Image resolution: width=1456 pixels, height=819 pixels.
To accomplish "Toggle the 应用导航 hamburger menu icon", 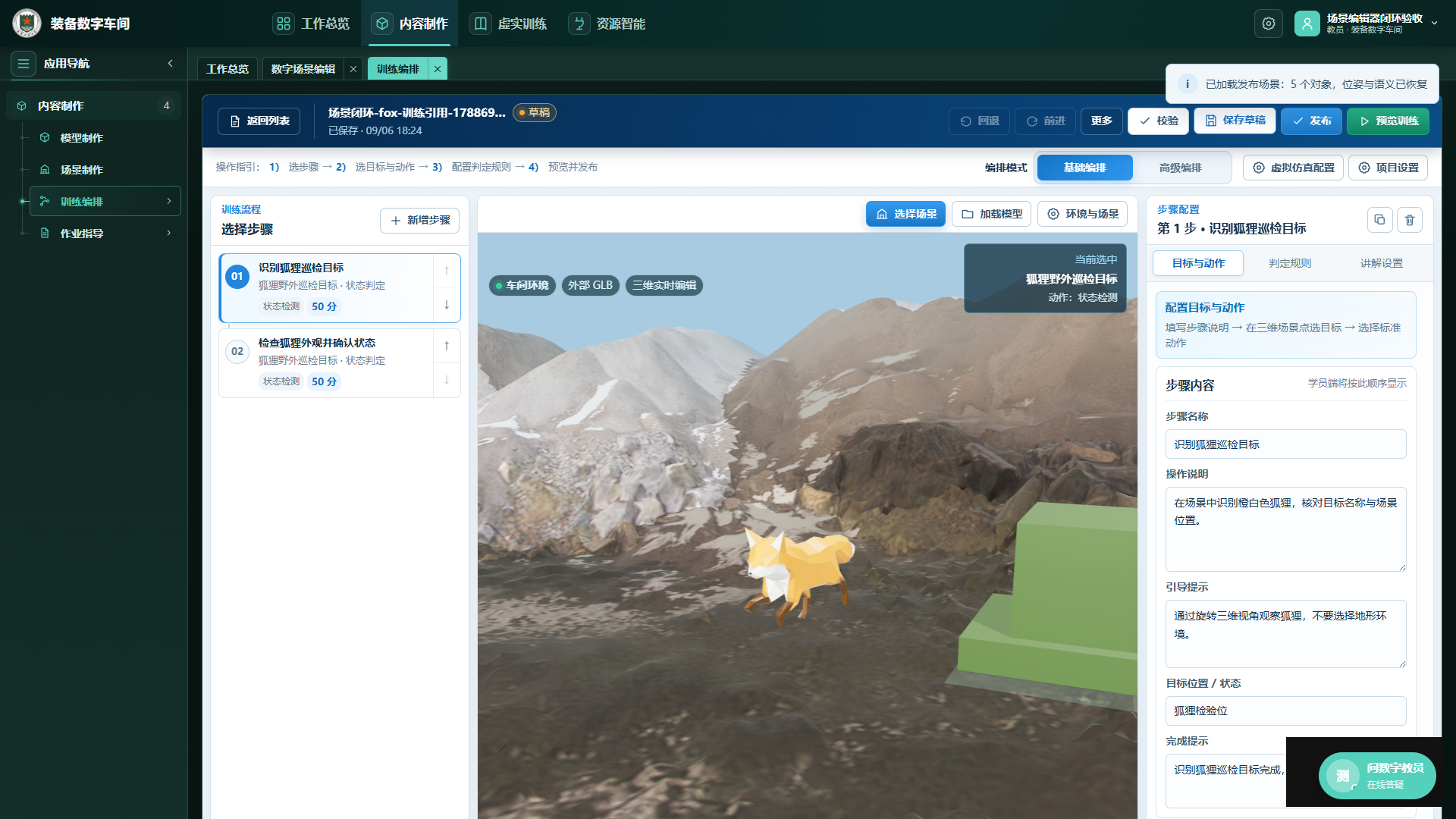I will pyautogui.click(x=24, y=64).
